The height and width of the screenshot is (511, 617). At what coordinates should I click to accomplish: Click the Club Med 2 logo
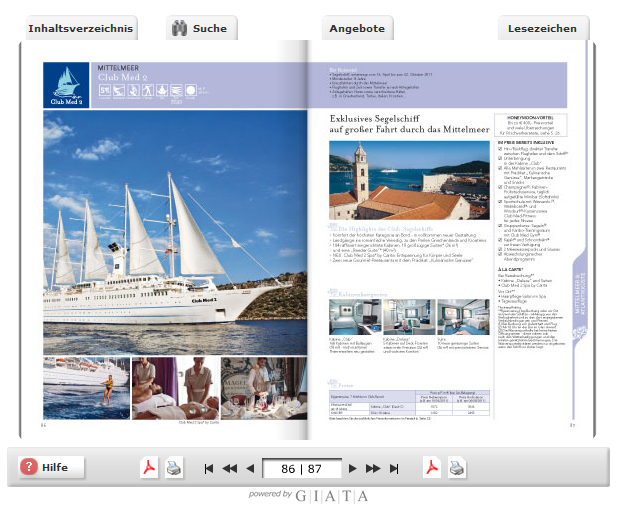coord(66,85)
